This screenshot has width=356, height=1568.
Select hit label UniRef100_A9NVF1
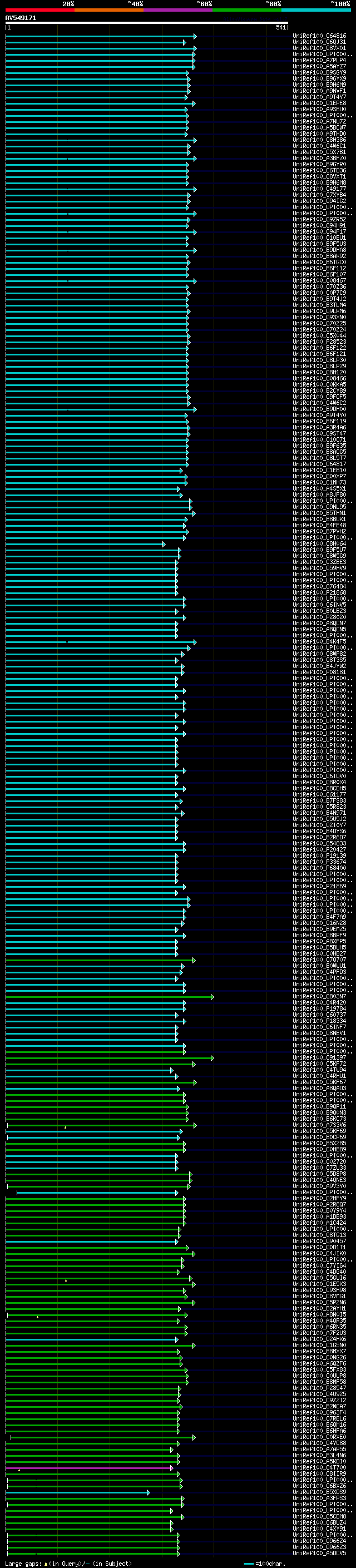pyautogui.click(x=319, y=91)
